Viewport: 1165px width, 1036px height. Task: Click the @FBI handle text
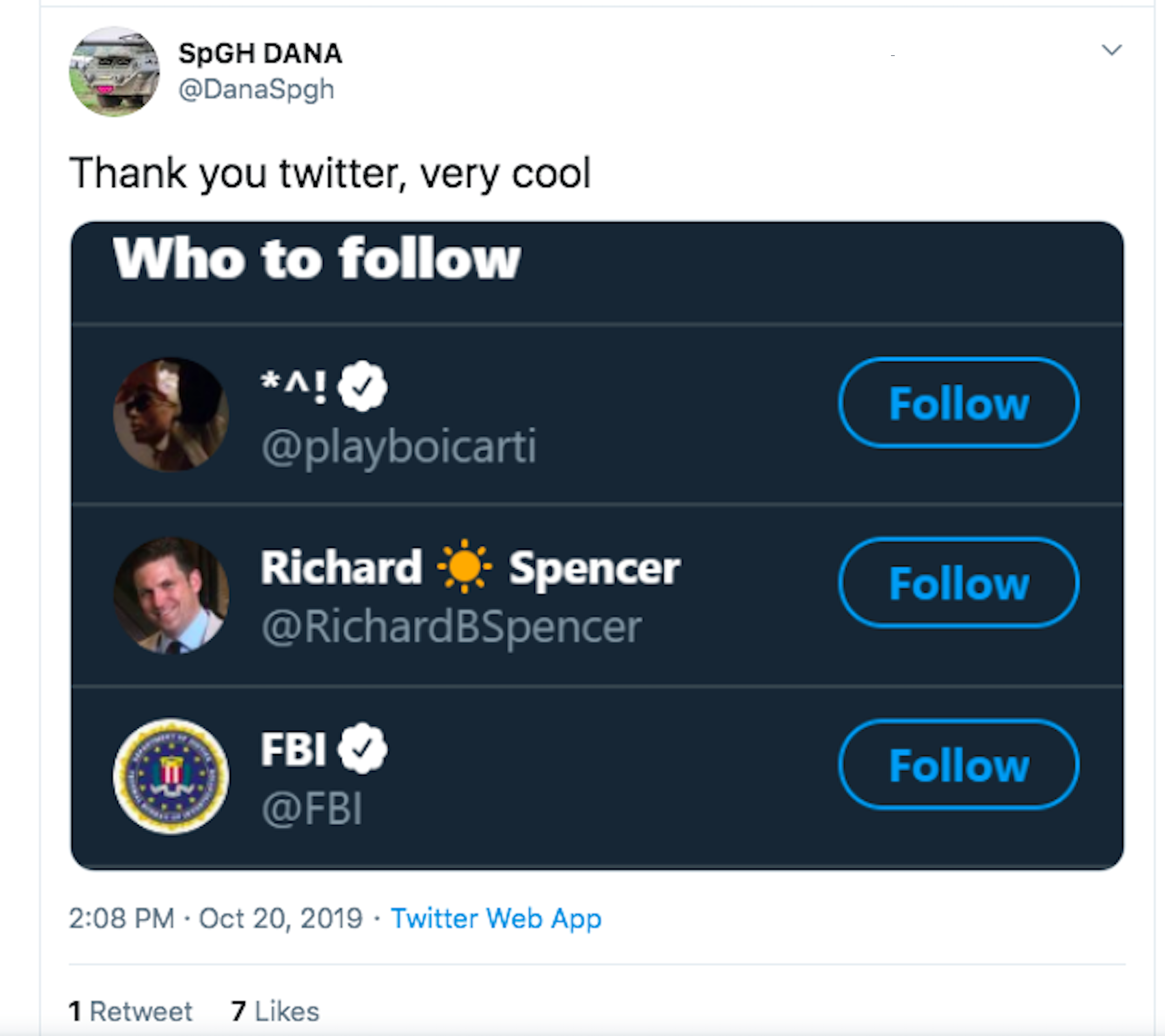pos(312,808)
